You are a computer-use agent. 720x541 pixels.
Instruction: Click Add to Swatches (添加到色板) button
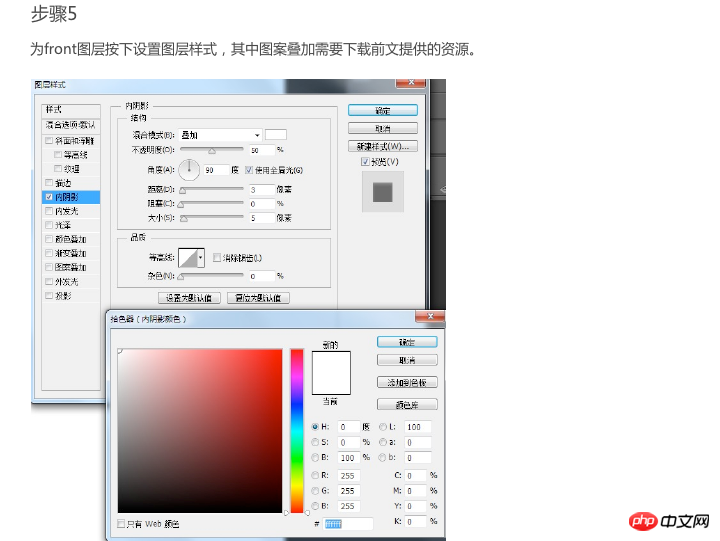(407, 382)
